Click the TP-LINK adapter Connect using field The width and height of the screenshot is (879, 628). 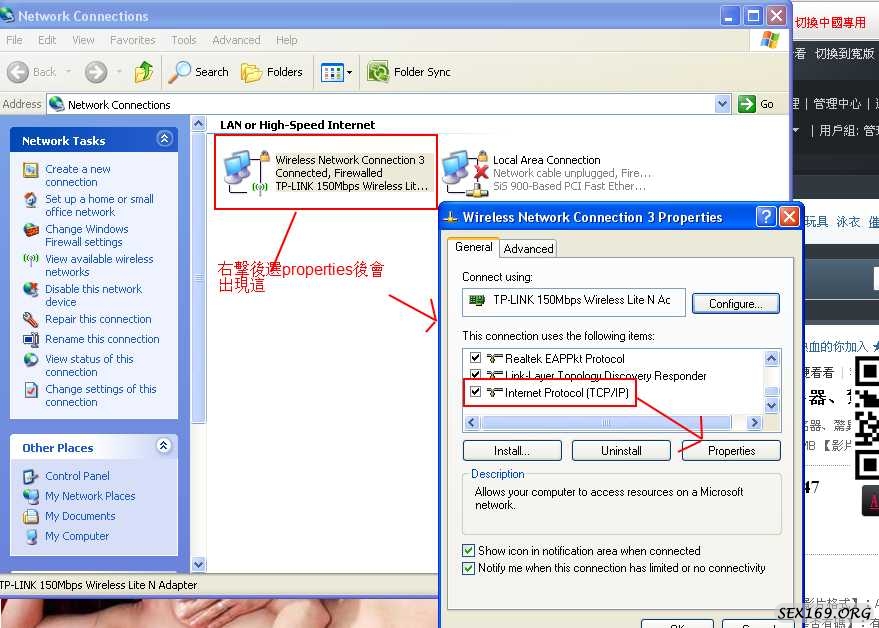tap(573, 301)
